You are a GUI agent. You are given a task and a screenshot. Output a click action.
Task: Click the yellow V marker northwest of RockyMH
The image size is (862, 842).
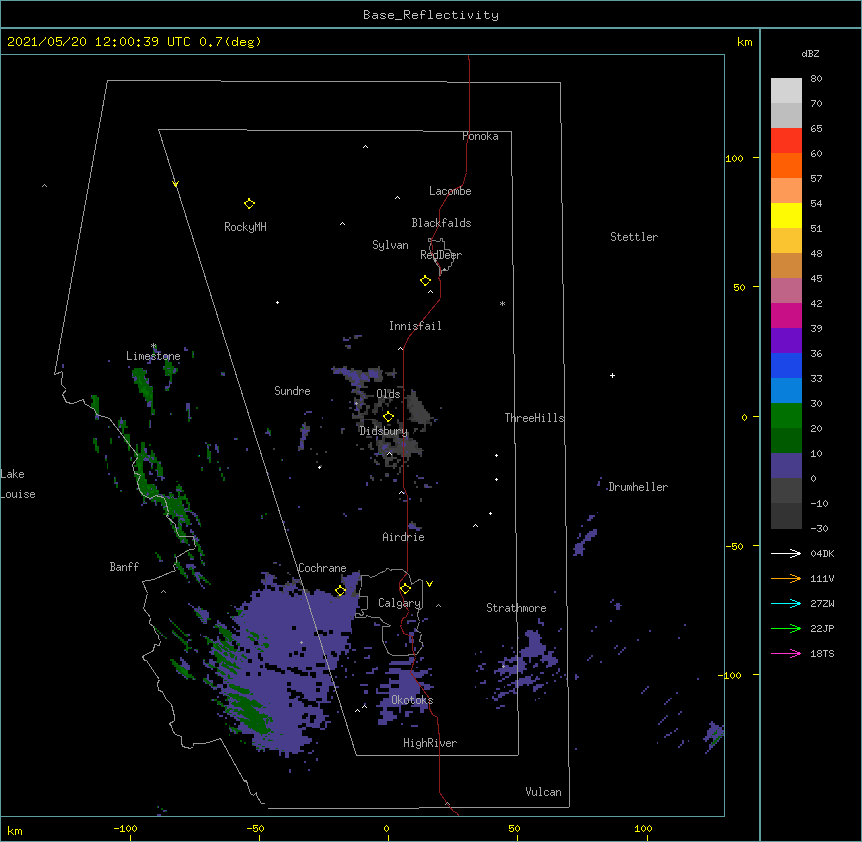[175, 184]
